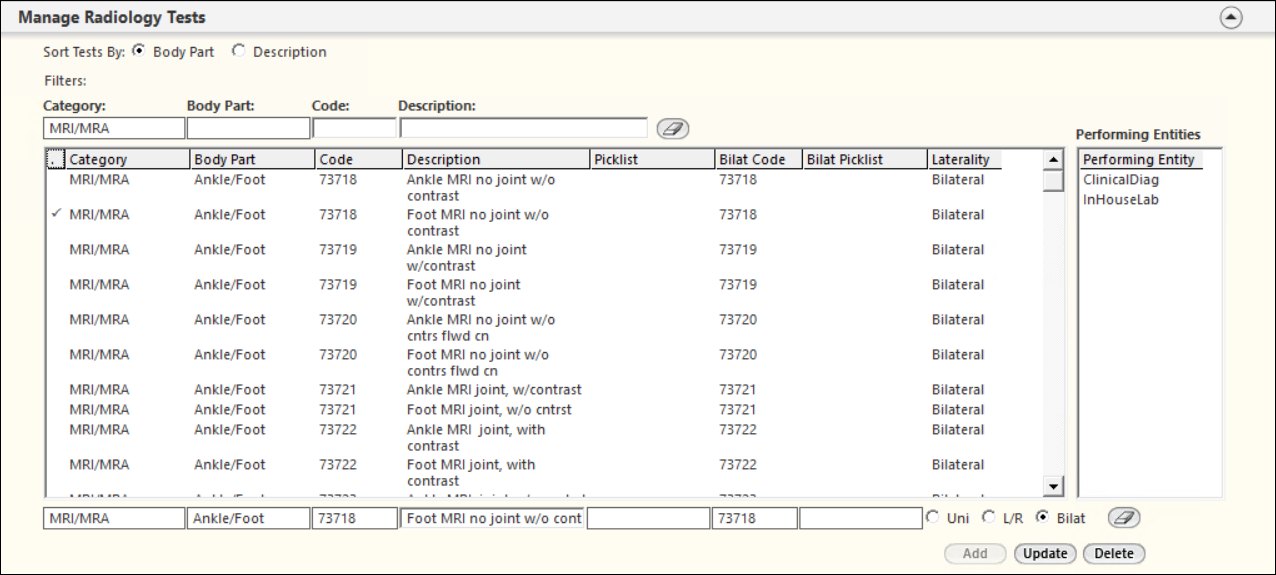Clear the filters with eraser icon
Image resolution: width=1276 pixels, height=575 pixels.
pos(673,129)
